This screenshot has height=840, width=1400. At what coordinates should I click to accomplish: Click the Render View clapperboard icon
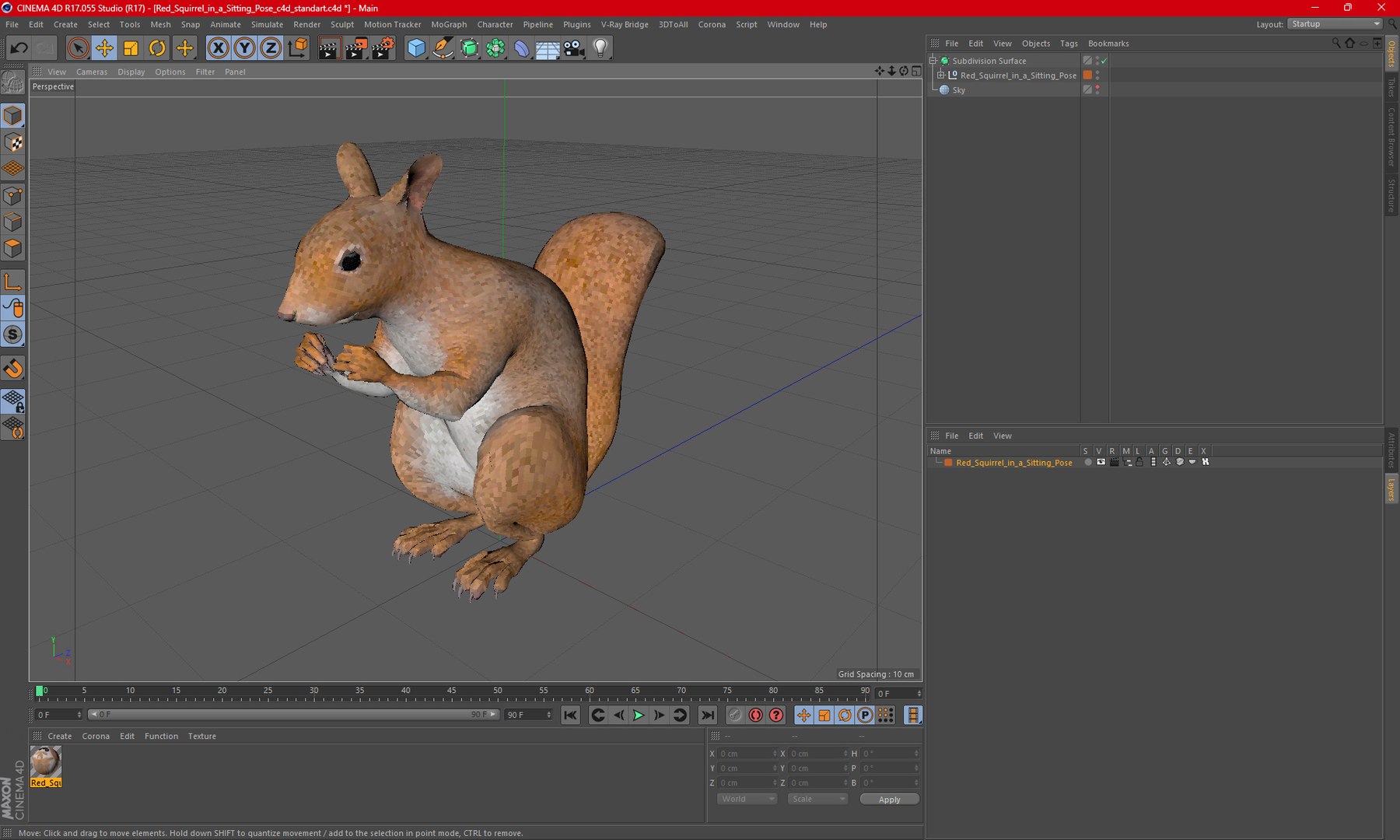pos(329,48)
